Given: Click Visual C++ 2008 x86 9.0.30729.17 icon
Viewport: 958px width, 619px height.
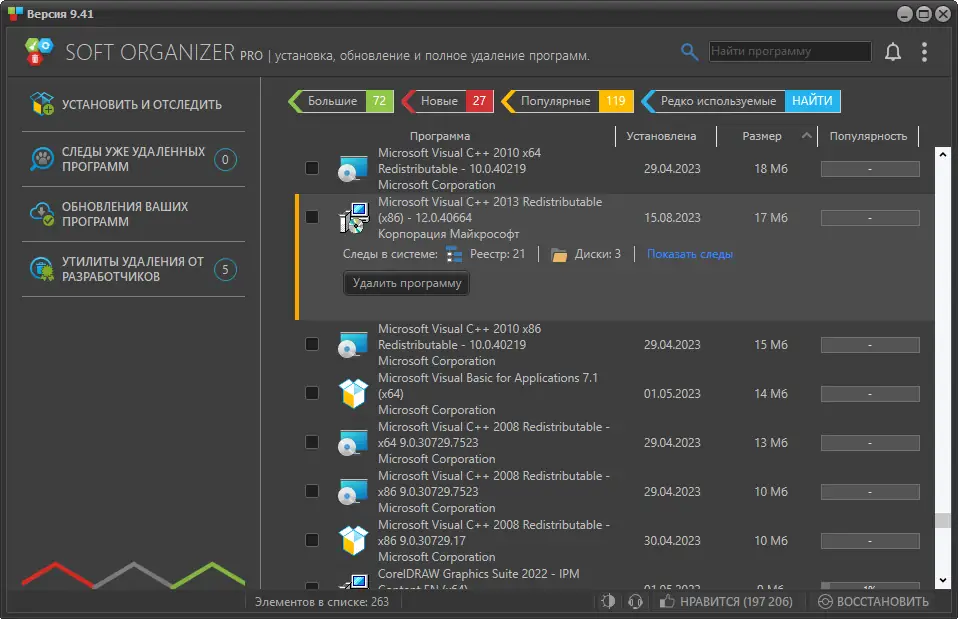Looking at the screenshot, I should pos(353,540).
